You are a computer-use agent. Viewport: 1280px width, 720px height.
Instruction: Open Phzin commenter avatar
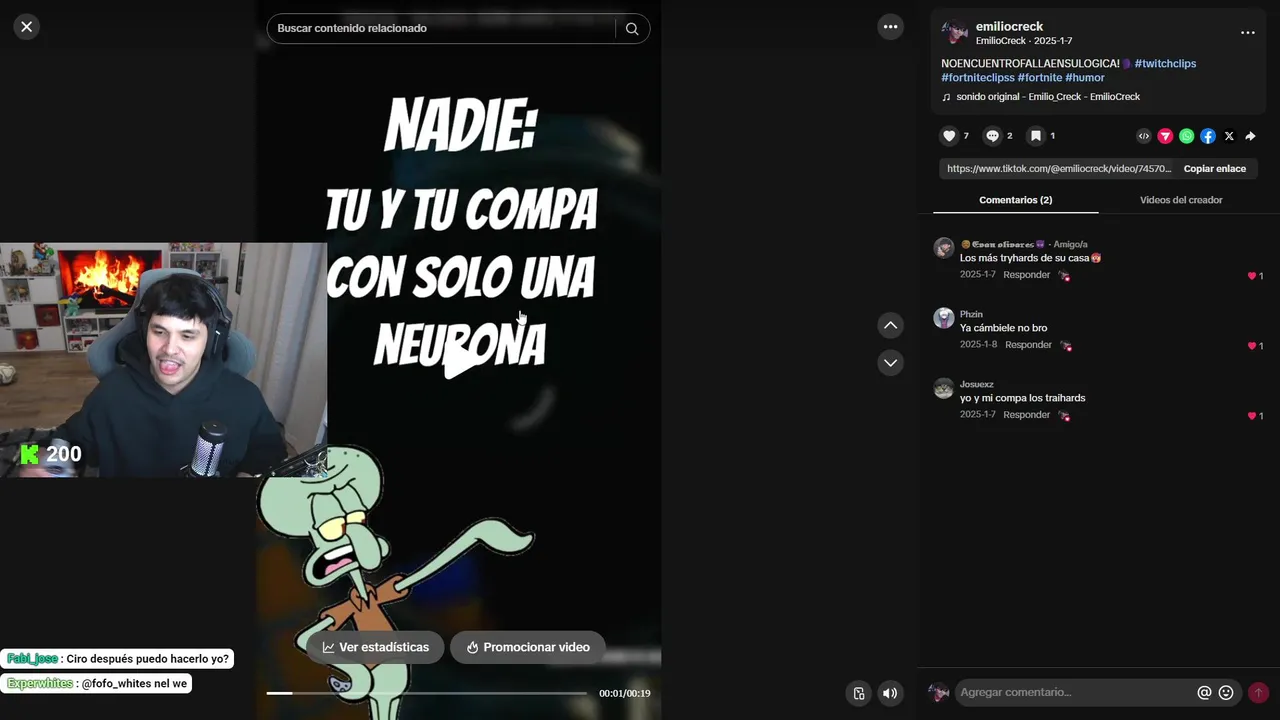[944, 318]
